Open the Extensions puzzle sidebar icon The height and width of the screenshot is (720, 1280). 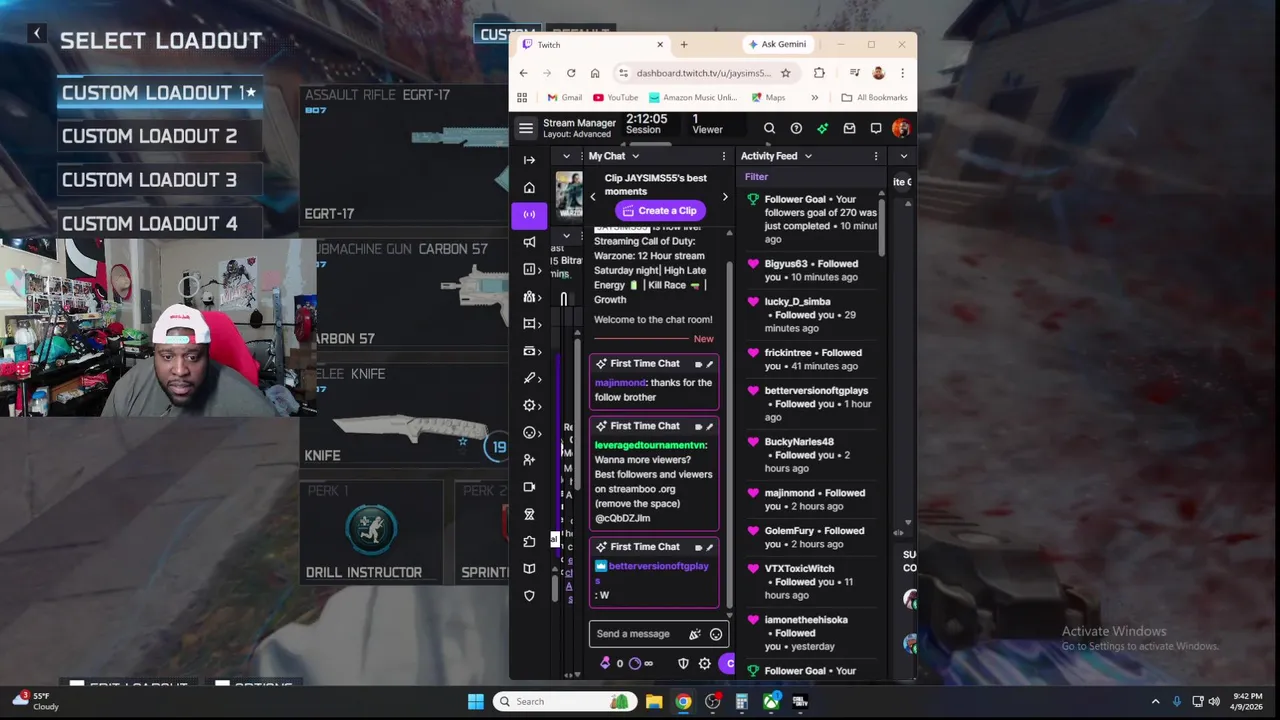pyautogui.click(x=529, y=541)
